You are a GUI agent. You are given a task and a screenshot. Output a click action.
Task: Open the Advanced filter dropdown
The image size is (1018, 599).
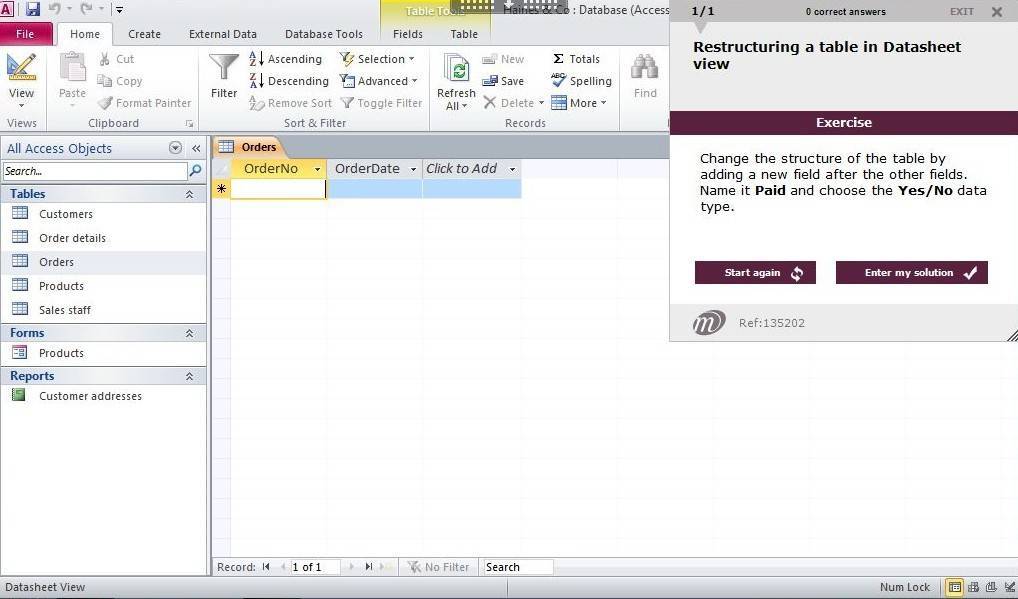tap(379, 81)
